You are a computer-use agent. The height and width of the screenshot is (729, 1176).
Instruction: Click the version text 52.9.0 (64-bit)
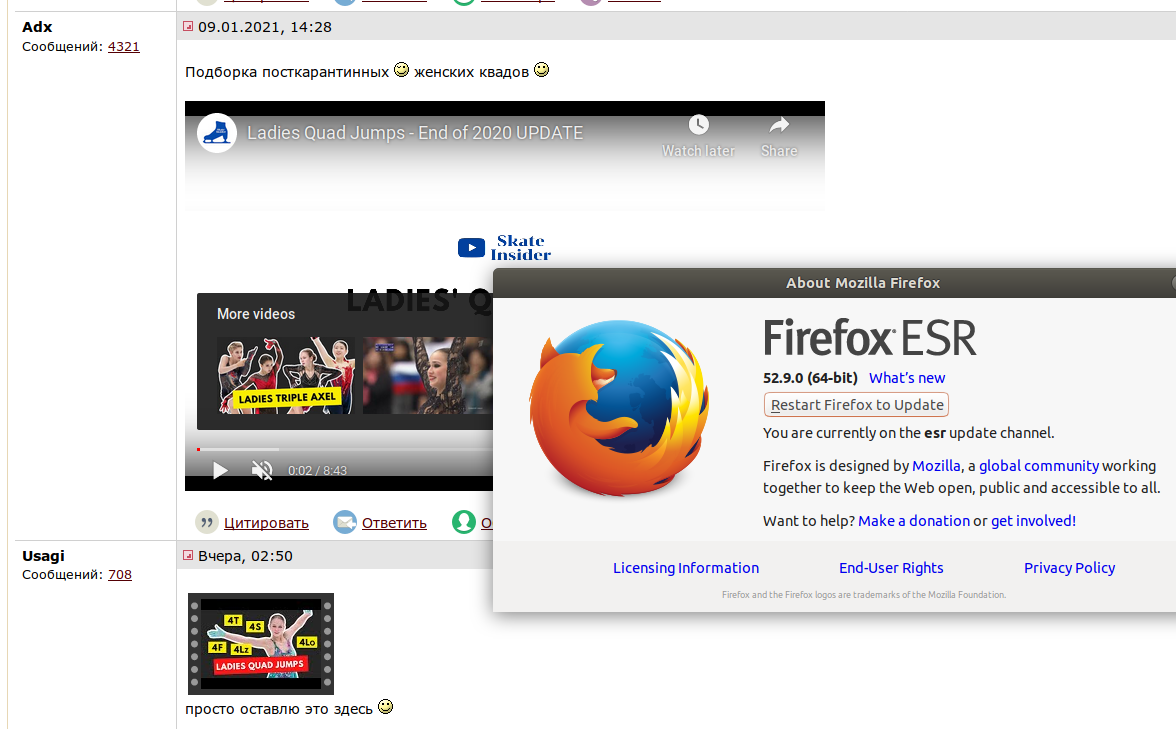coord(810,378)
